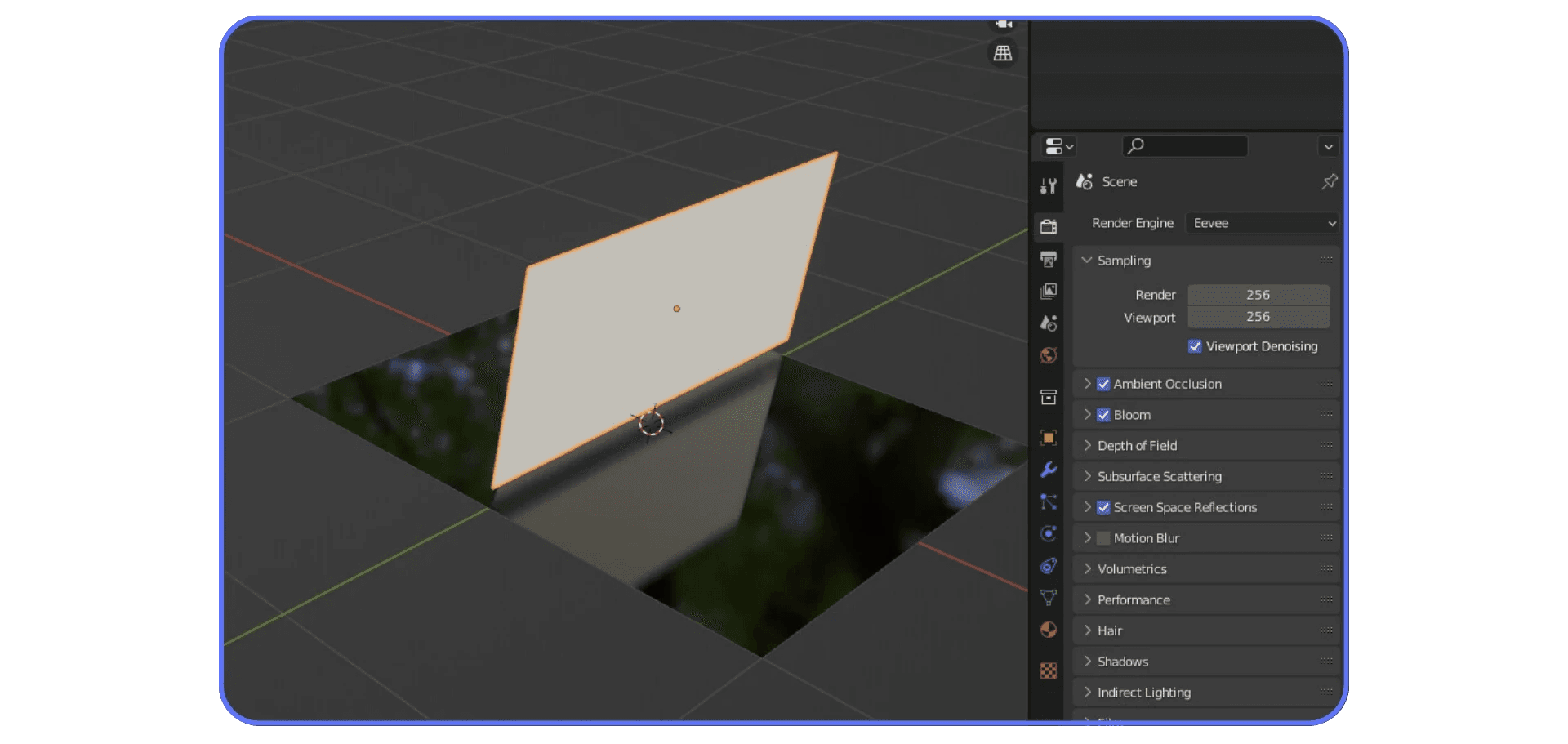Open the Output properties printer icon
Image resolution: width=1568 pixels, height=744 pixels.
coord(1049,259)
